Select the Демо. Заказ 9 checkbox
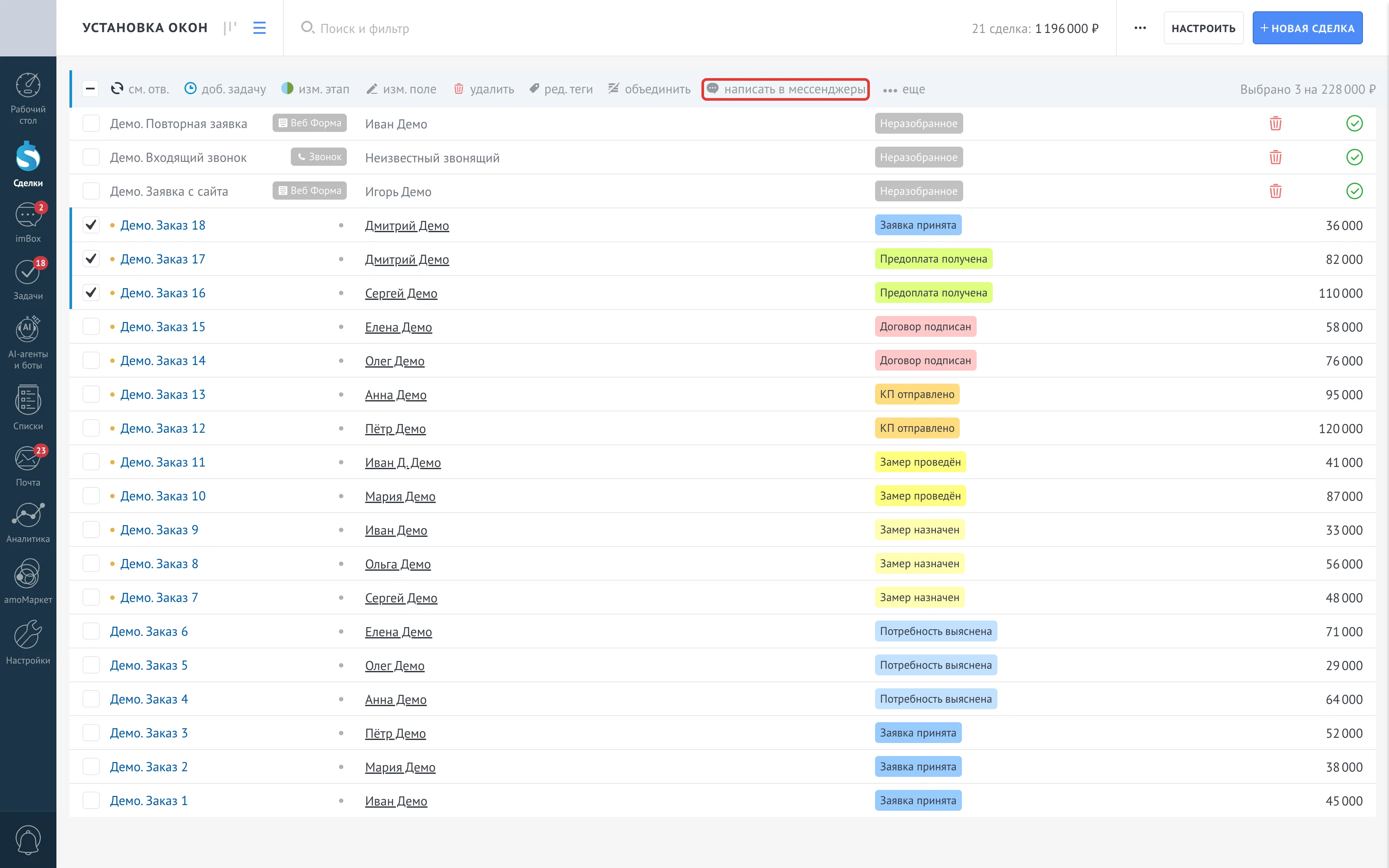Image resolution: width=1389 pixels, height=868 pixels. point(91,530)
